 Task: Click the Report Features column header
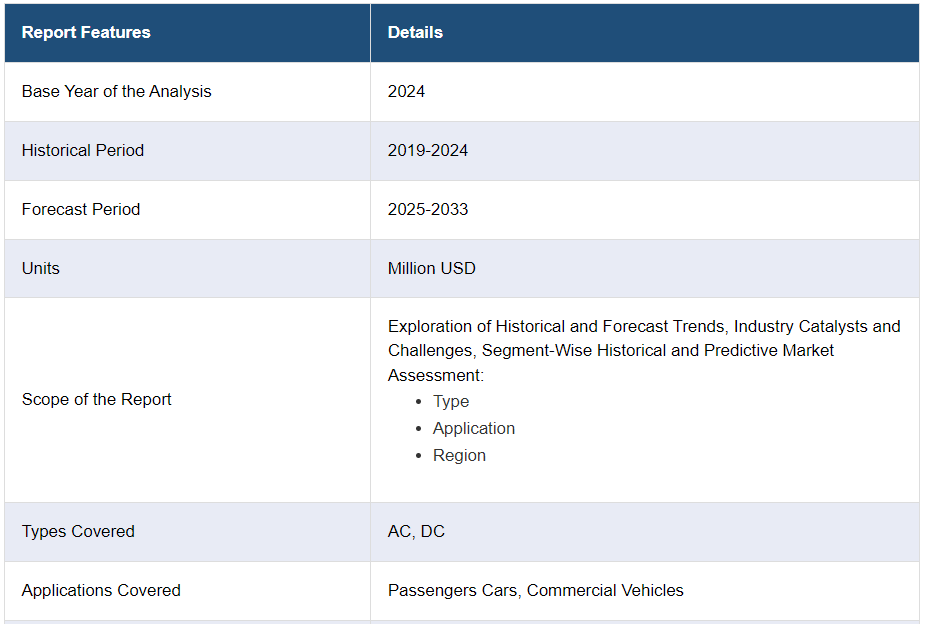[x=86, y=33]
